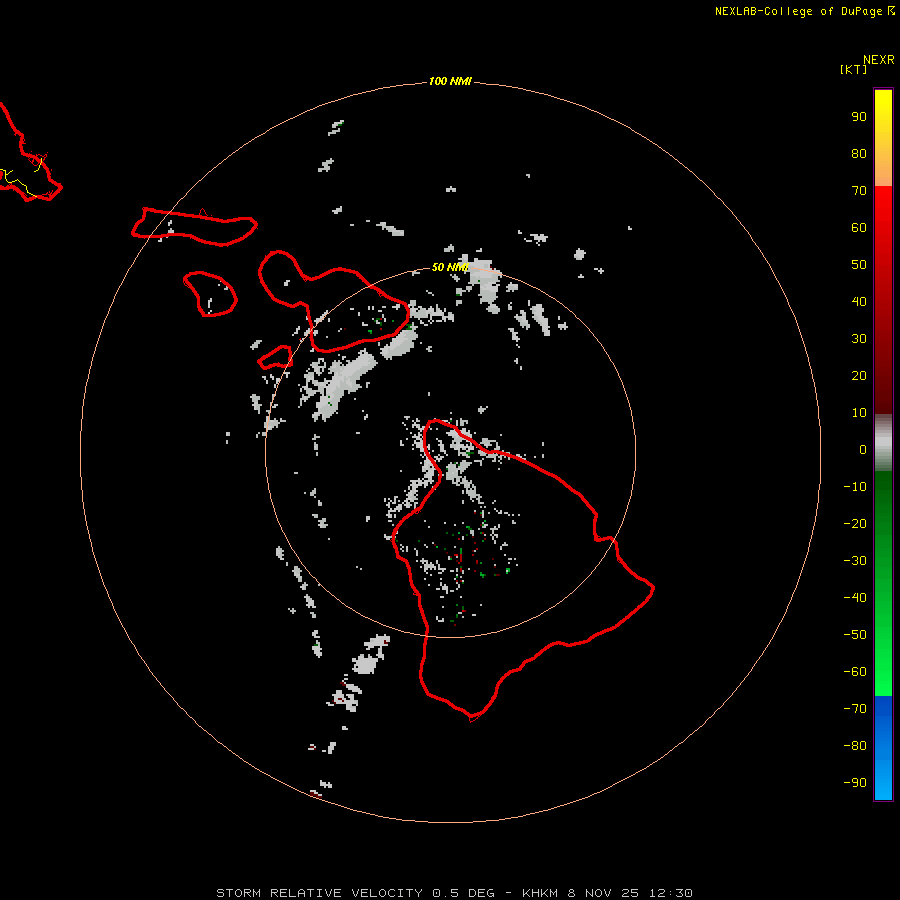Click STORM RELATIVE VELOCITY in bottom caption
The height and width of the screenshot is (900, 900).
tap(320, 893)
